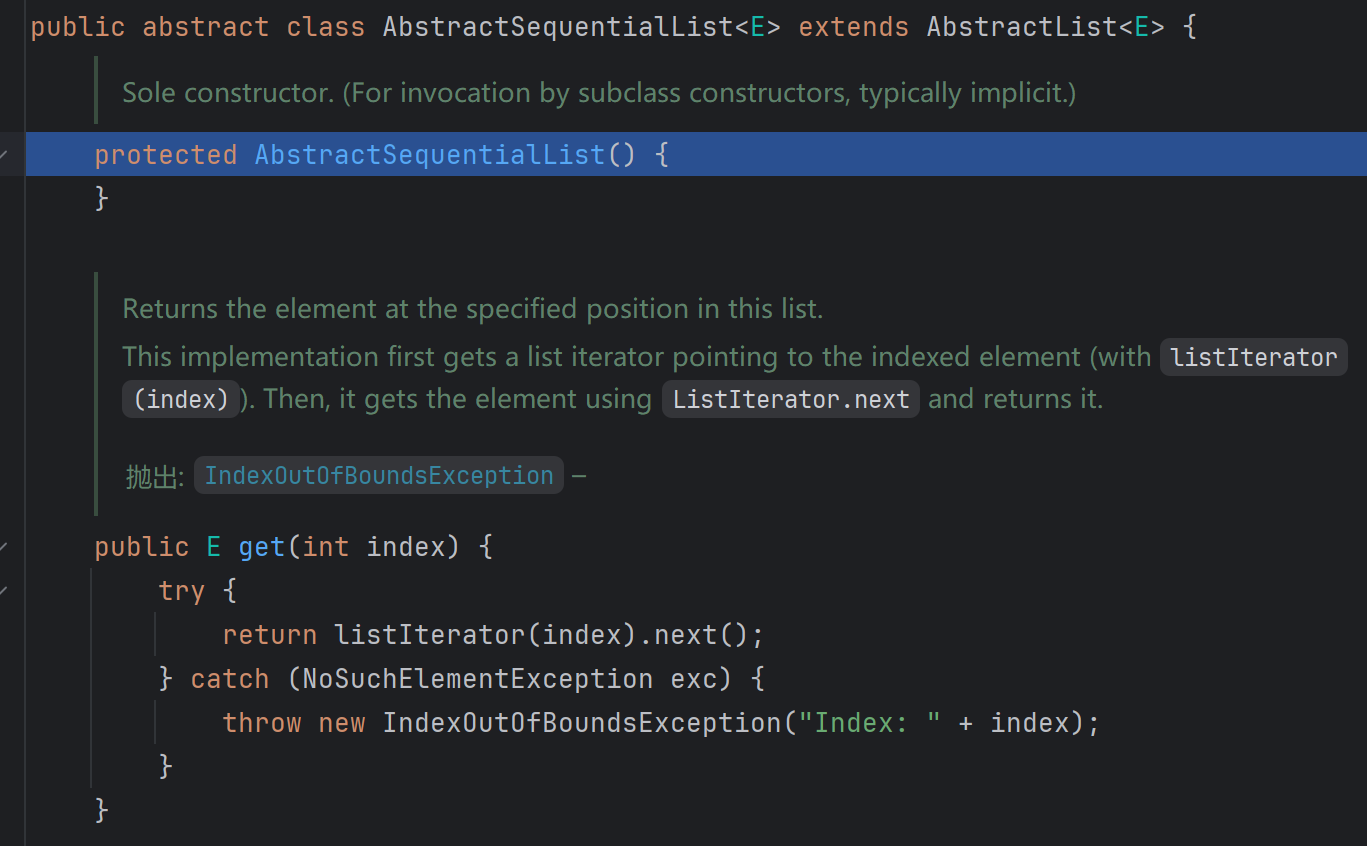Select the listIterator(index) inline code reference
This screenshot has width=1367, height=846.
tap(1253, 356)
